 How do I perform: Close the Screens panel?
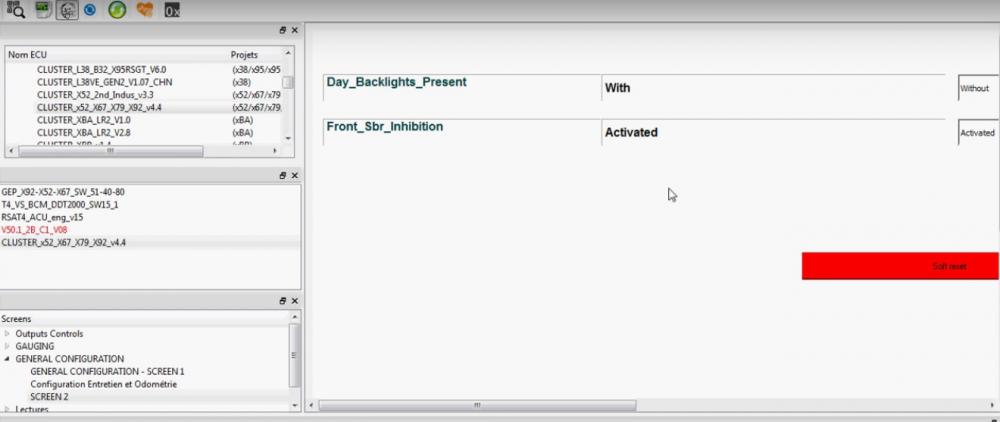point(295,301)
